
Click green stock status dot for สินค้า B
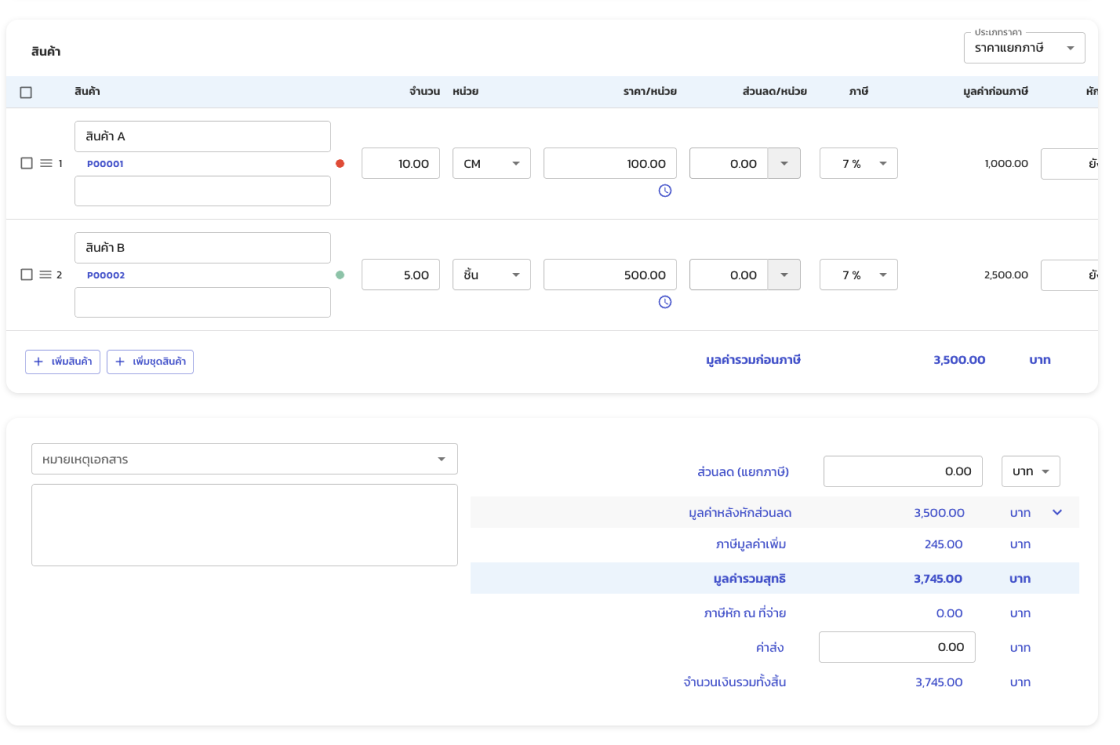coord(340,274)
